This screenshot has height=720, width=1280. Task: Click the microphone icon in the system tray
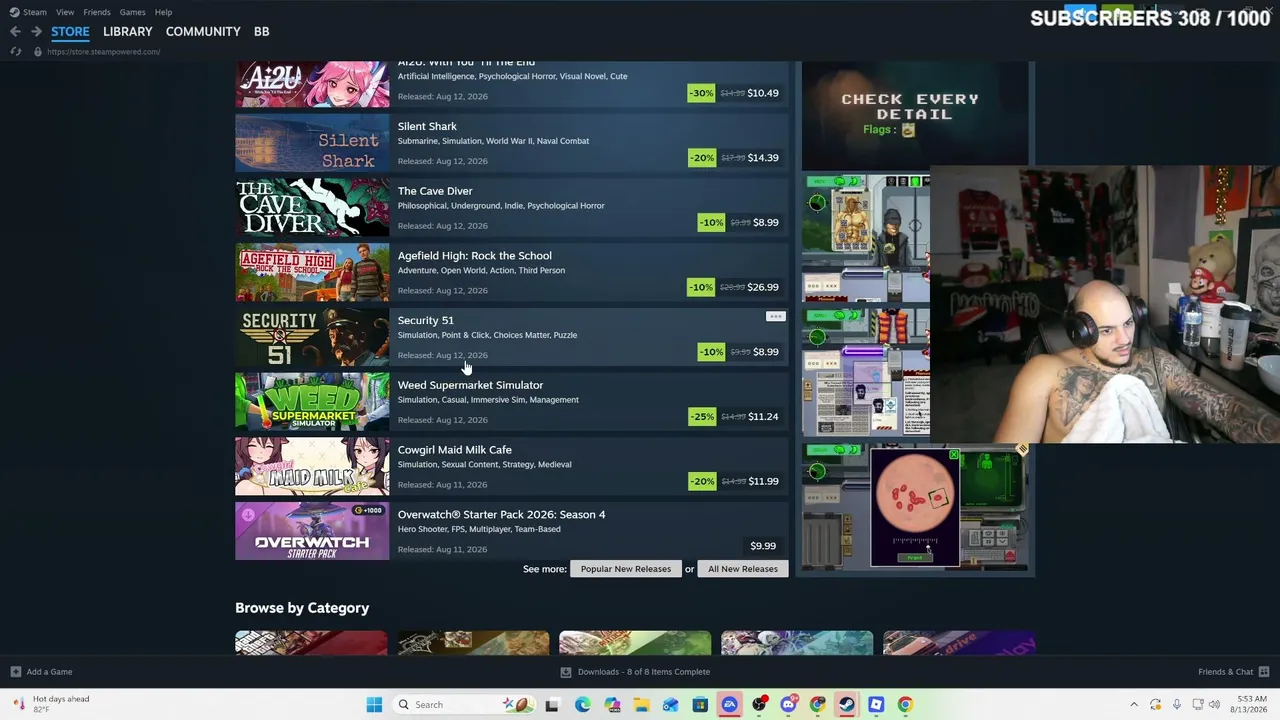point(1177,705)
